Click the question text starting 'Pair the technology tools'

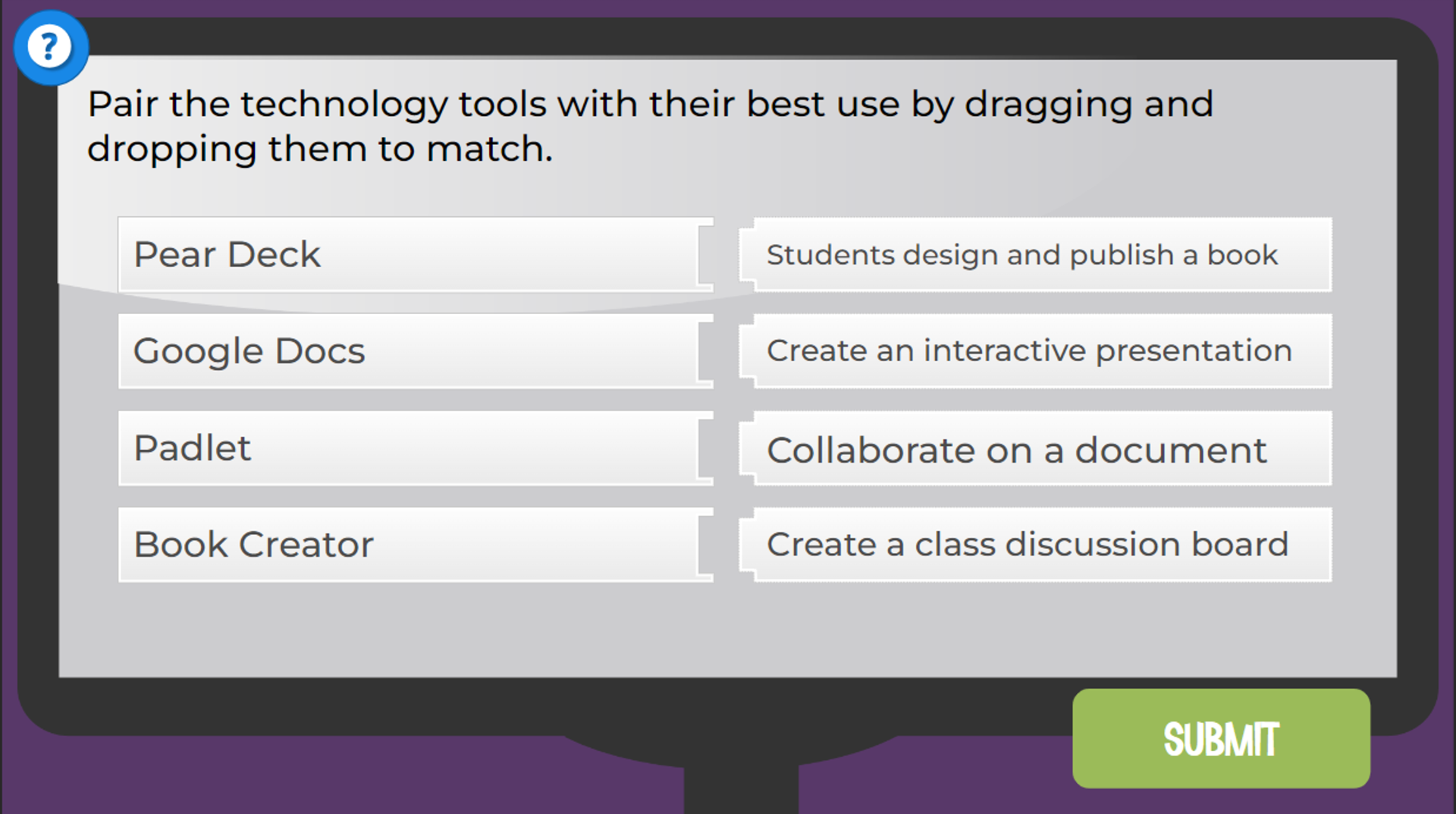650,126
